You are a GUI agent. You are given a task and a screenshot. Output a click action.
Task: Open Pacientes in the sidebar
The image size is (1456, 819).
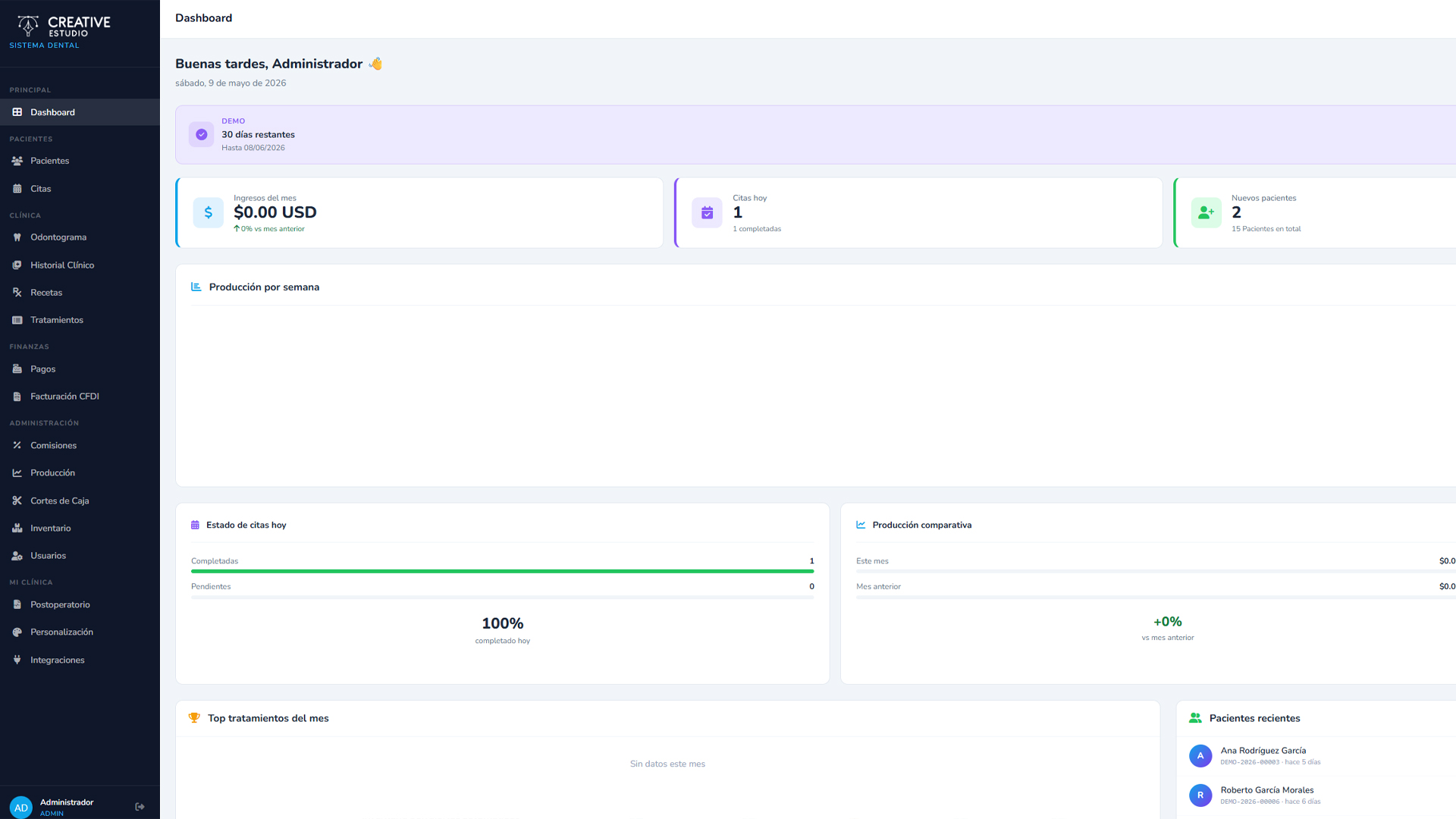pyautogui.click(x=80, y=161)
